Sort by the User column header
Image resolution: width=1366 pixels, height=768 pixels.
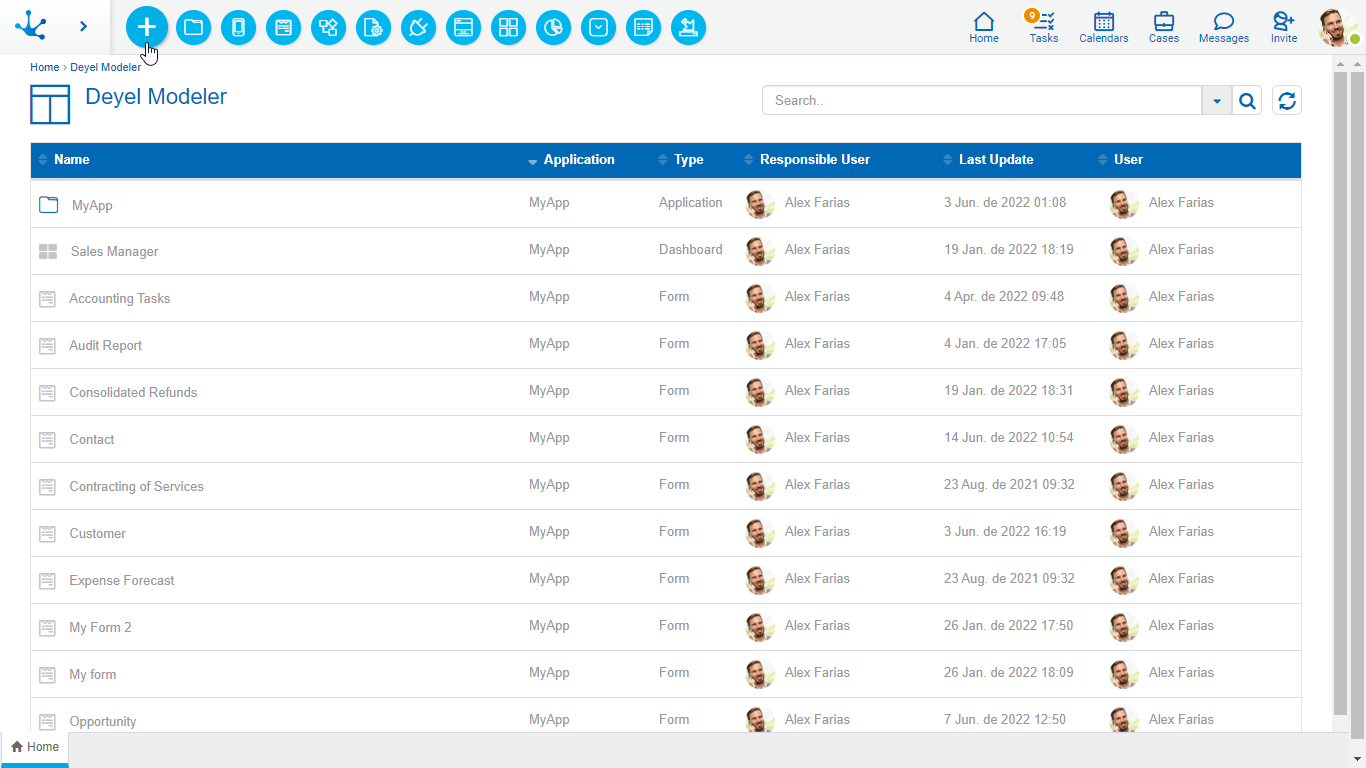(1128, 160)
